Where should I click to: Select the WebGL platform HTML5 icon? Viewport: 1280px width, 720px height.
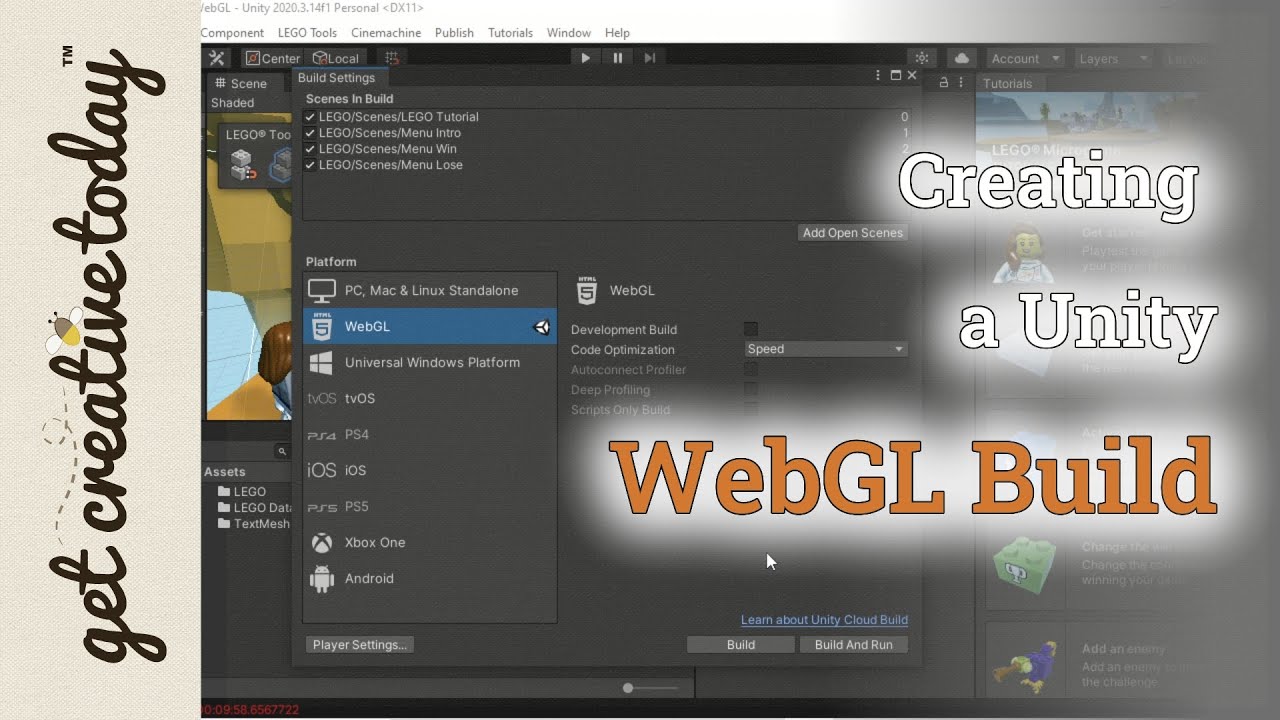click(322, 326)
